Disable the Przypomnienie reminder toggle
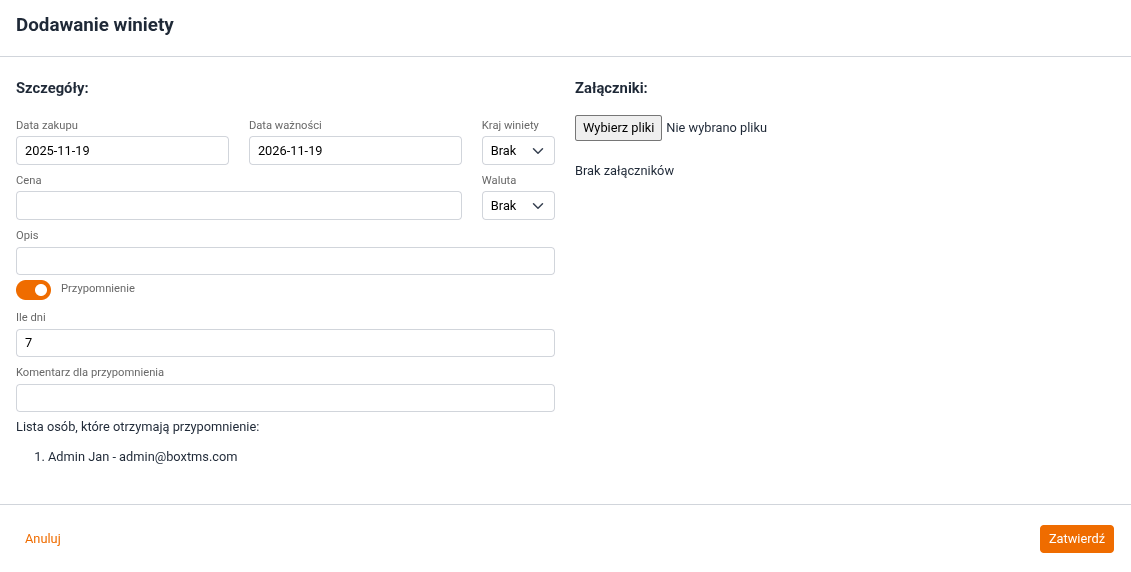This screenshot has width=1131, height=572. tap(33, 290)
